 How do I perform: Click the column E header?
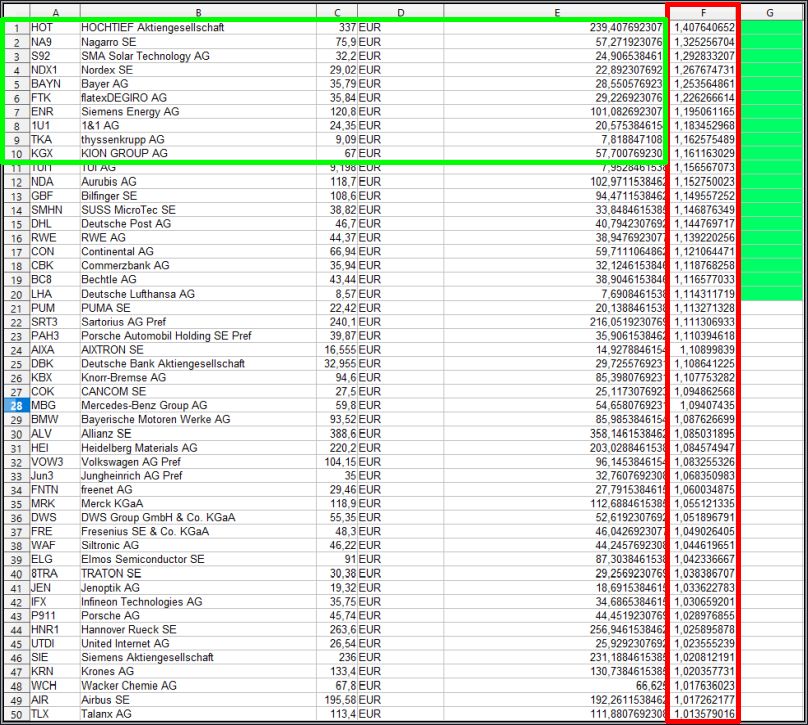556,12
